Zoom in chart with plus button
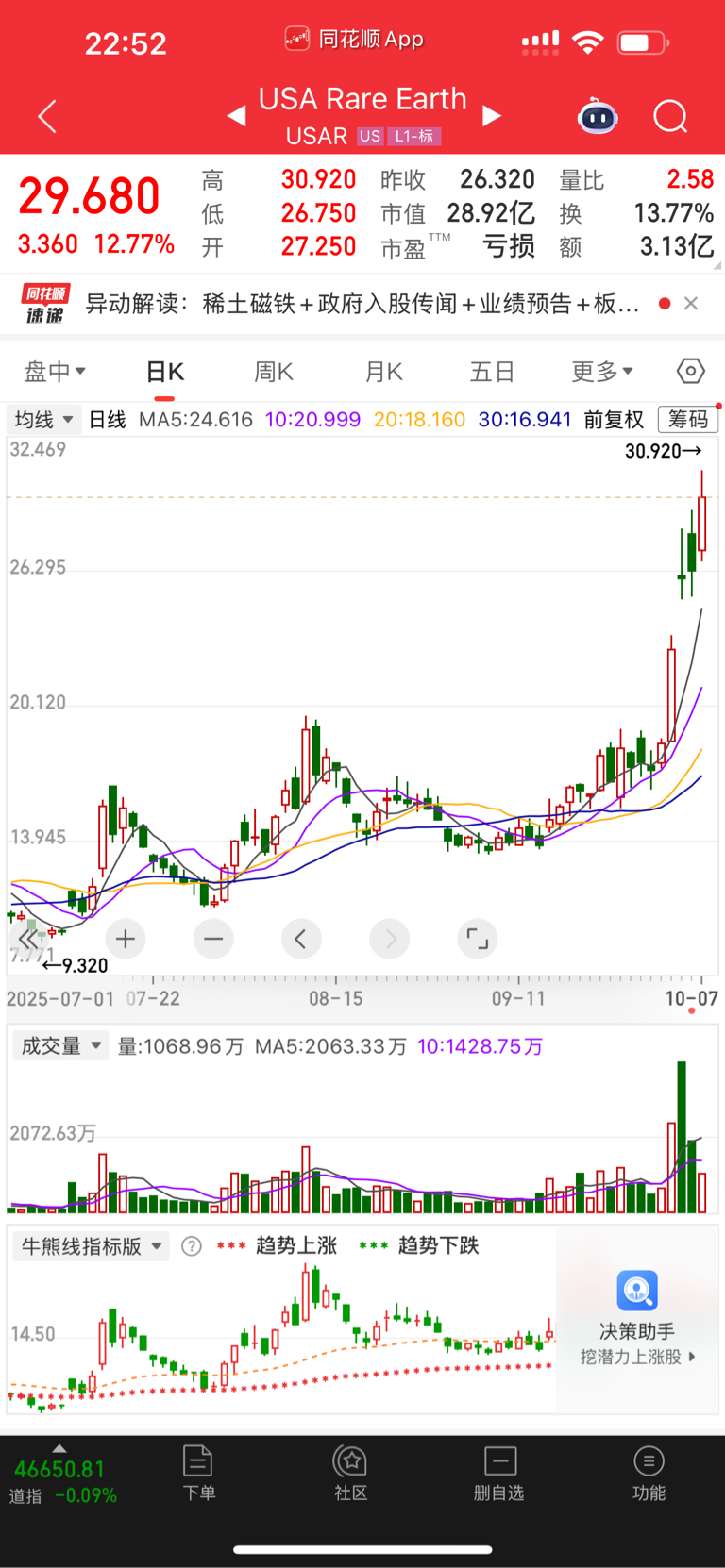The image size is (725, 1568). tap(126, 939)
